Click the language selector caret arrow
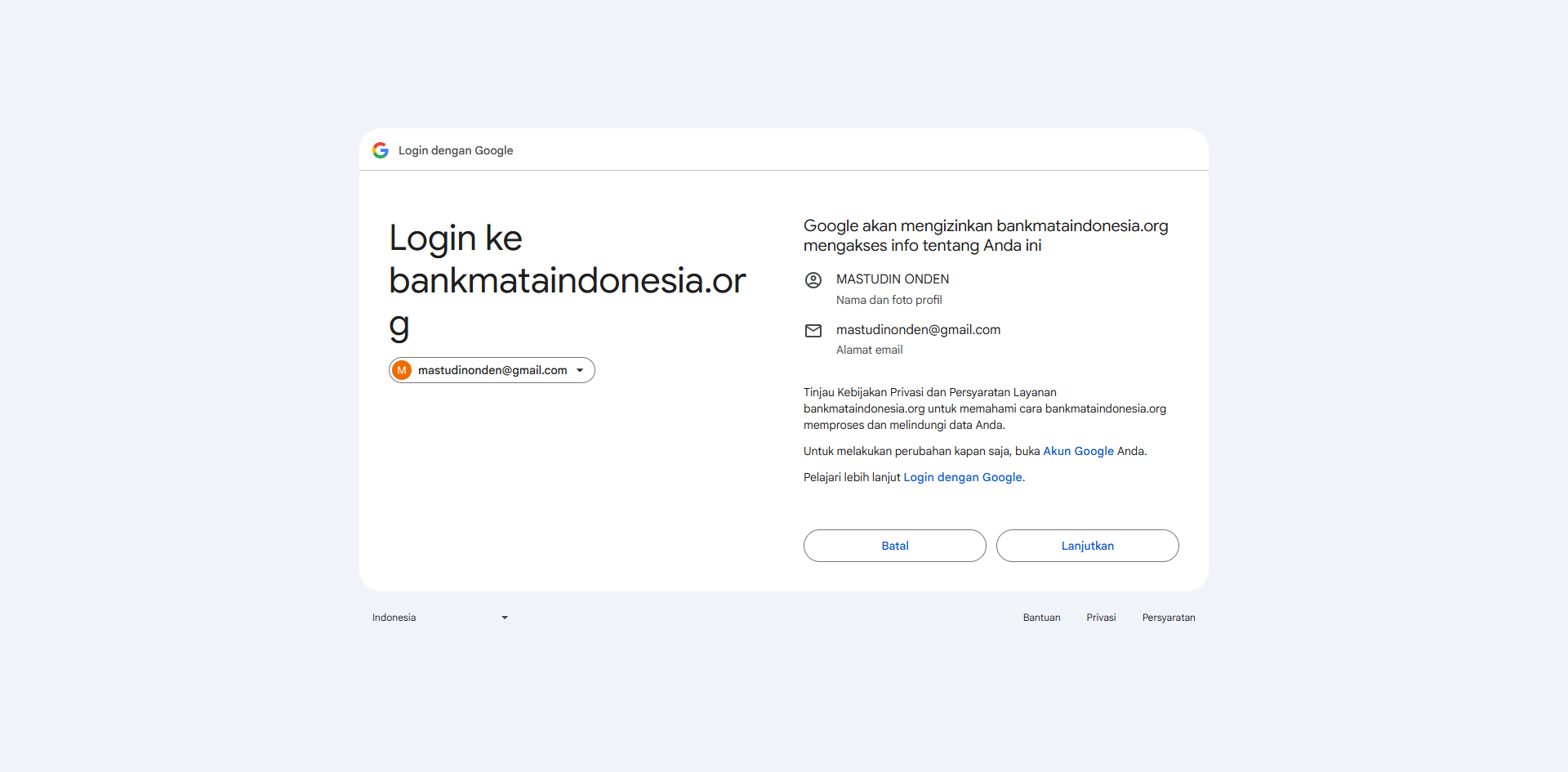The image size is (1568, 772). [505, 618]
